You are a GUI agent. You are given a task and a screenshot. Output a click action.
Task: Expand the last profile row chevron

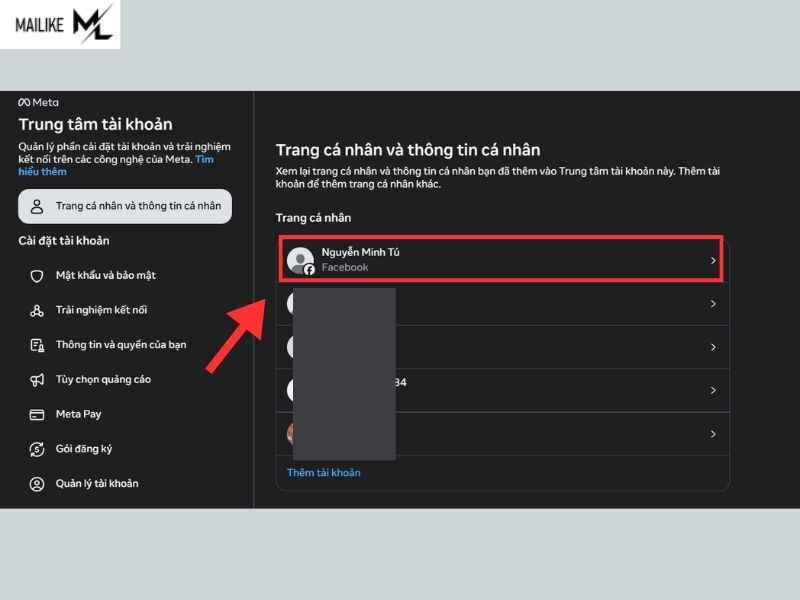[713, 434]
